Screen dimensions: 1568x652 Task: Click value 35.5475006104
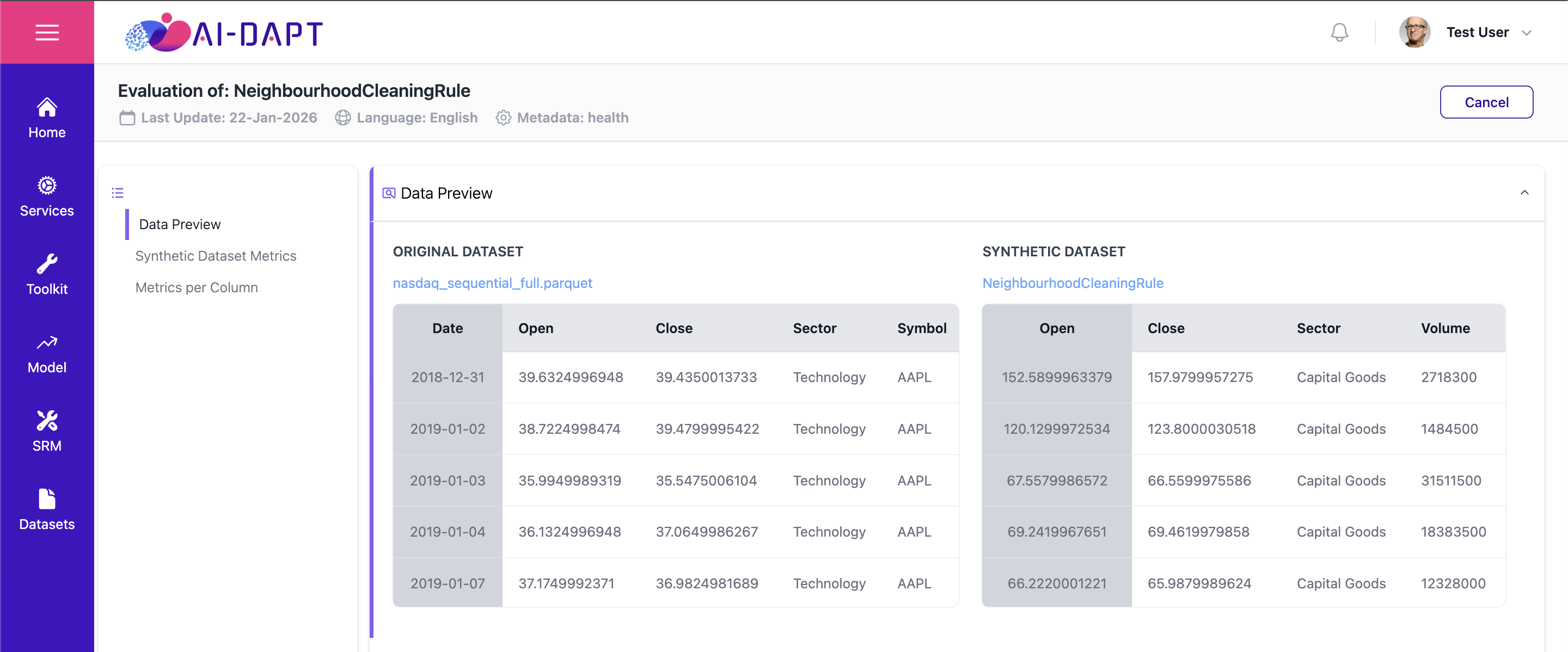point(706,481)
